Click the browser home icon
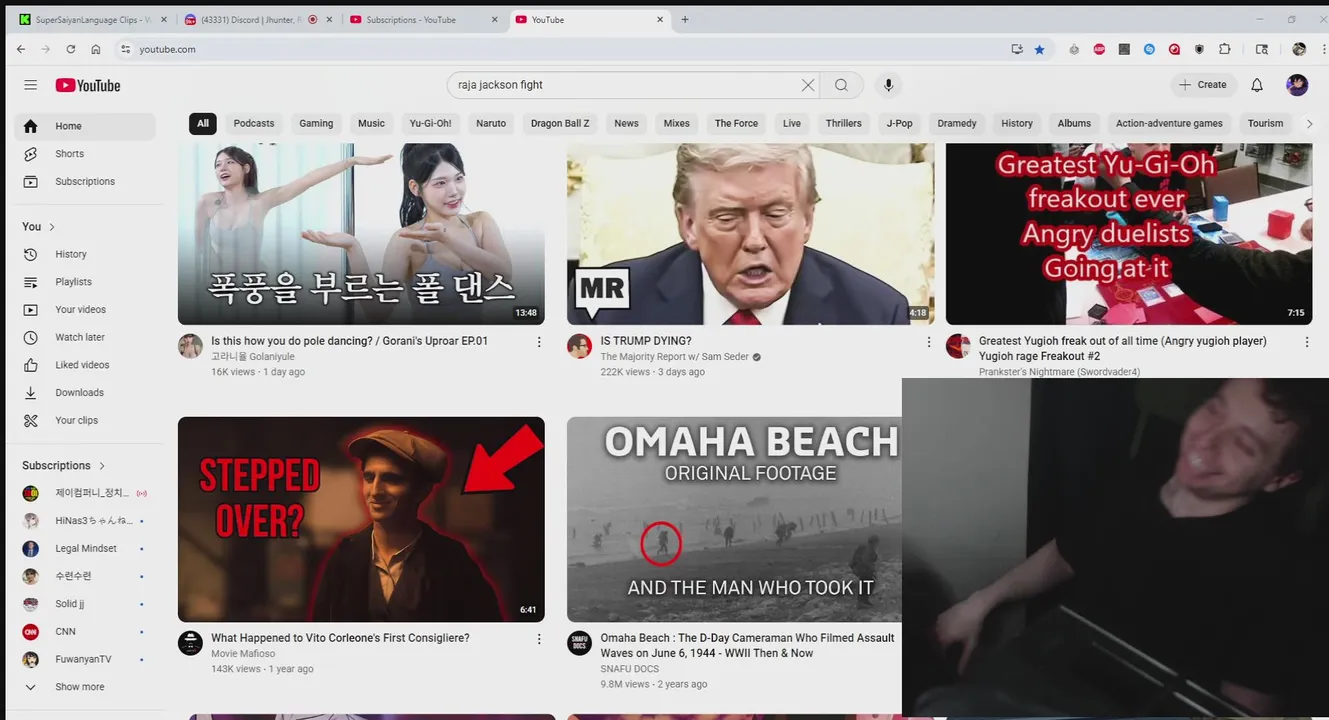This screenshot has height=720, width=1329. [x=96, y=49]
